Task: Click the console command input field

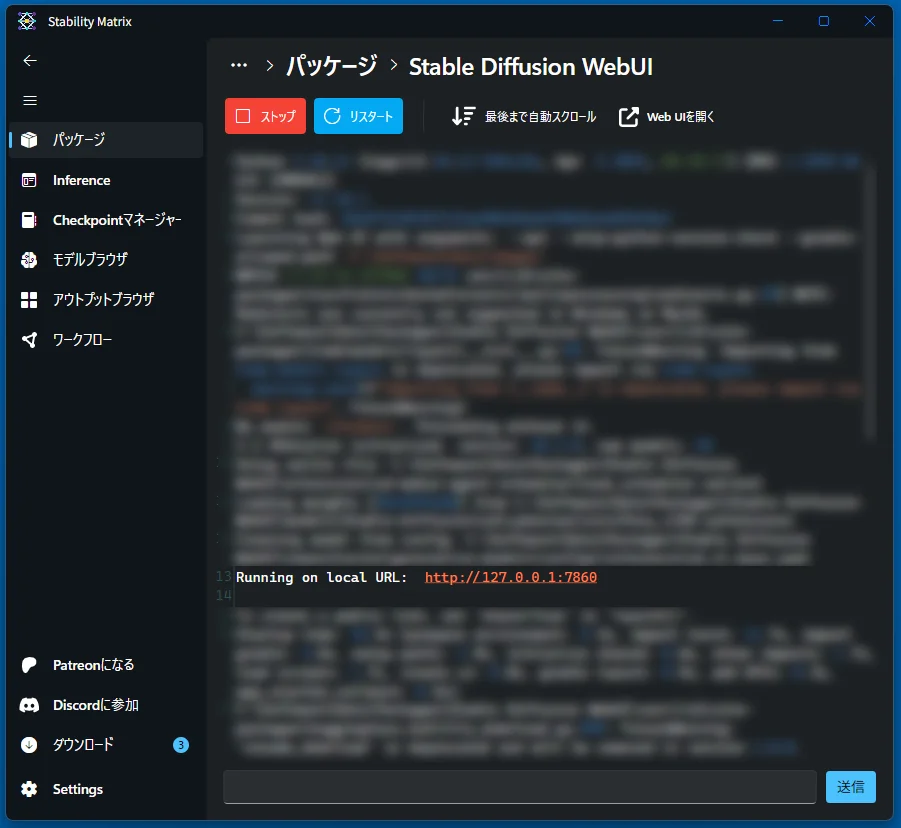Action: coord(520,787)
